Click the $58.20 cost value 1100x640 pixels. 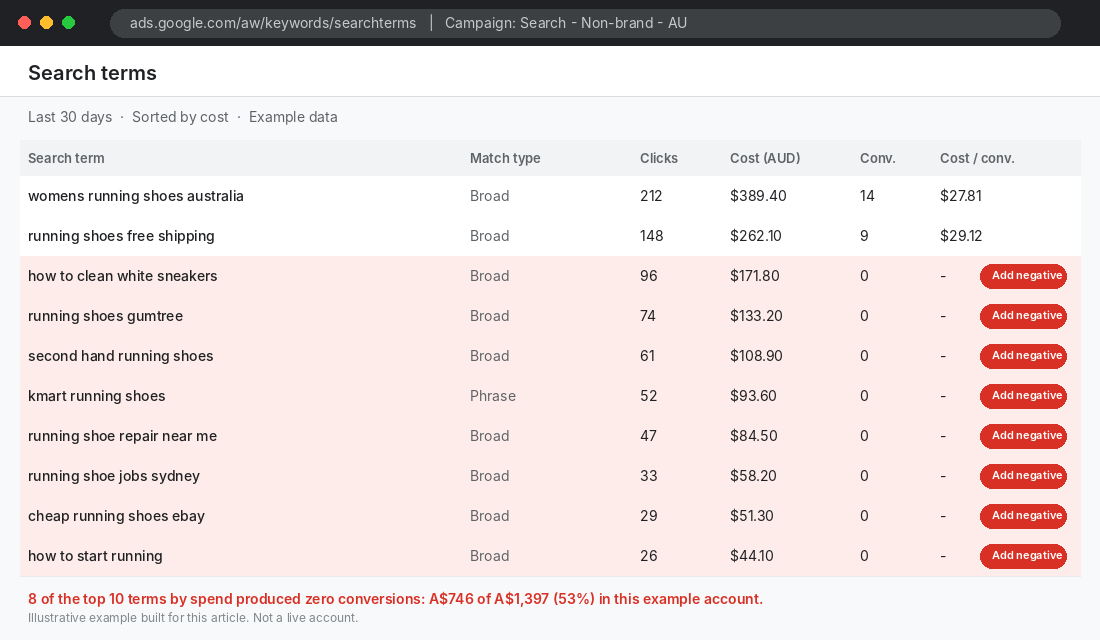(x=753, y=476)
